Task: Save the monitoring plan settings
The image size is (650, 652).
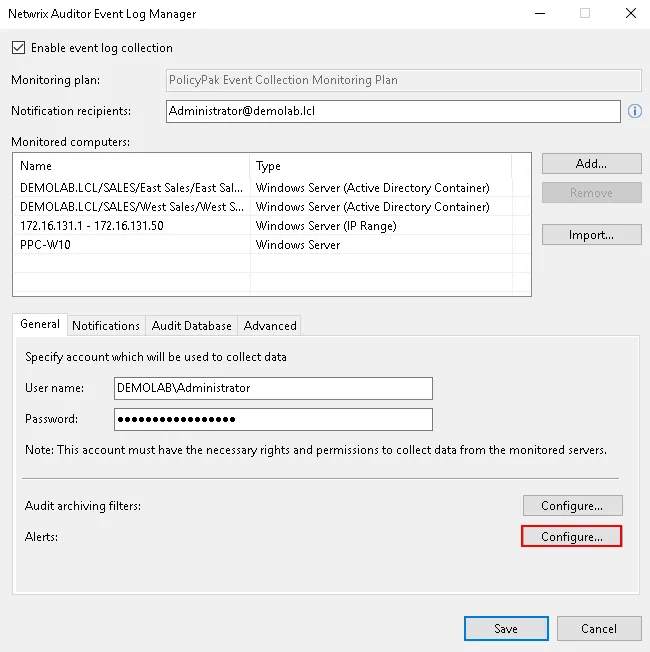Action: coord(506,629)
